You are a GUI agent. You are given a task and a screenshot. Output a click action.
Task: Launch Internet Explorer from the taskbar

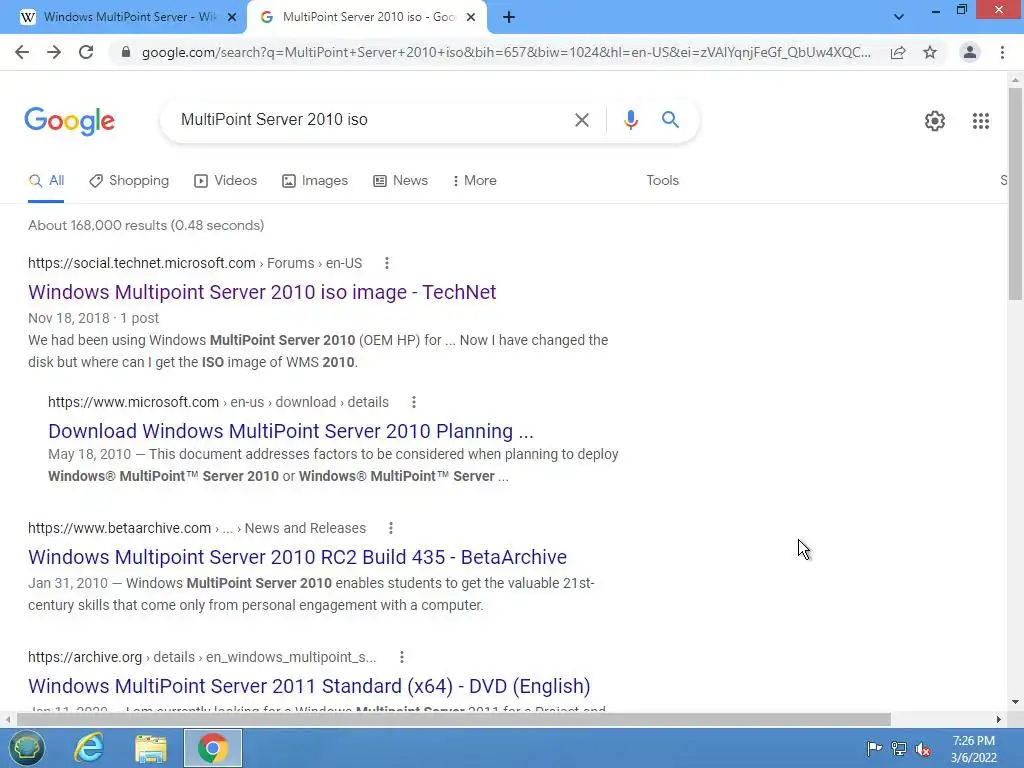(x=89, y=748)
